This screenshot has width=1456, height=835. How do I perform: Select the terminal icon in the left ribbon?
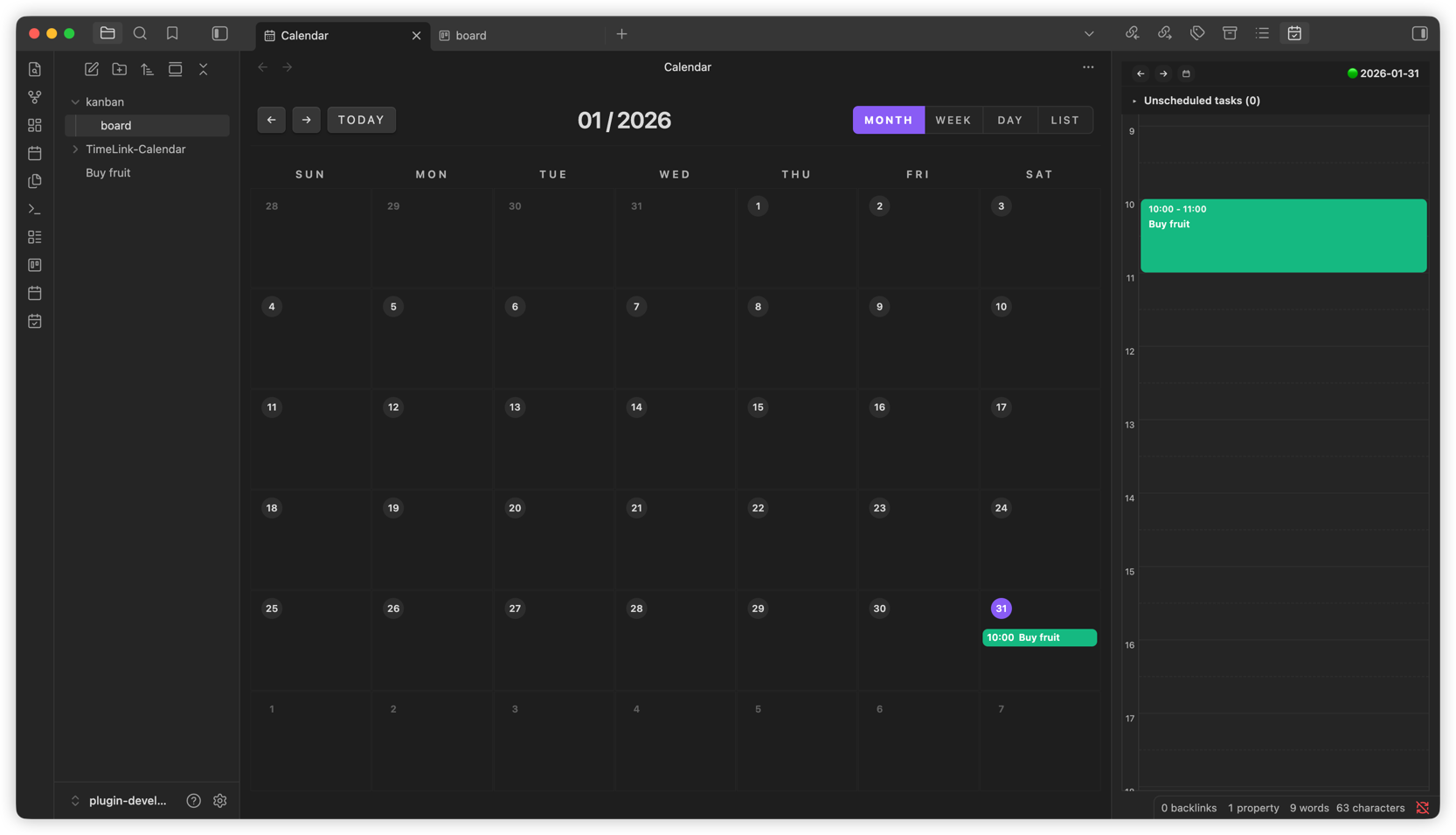[34, 208]
